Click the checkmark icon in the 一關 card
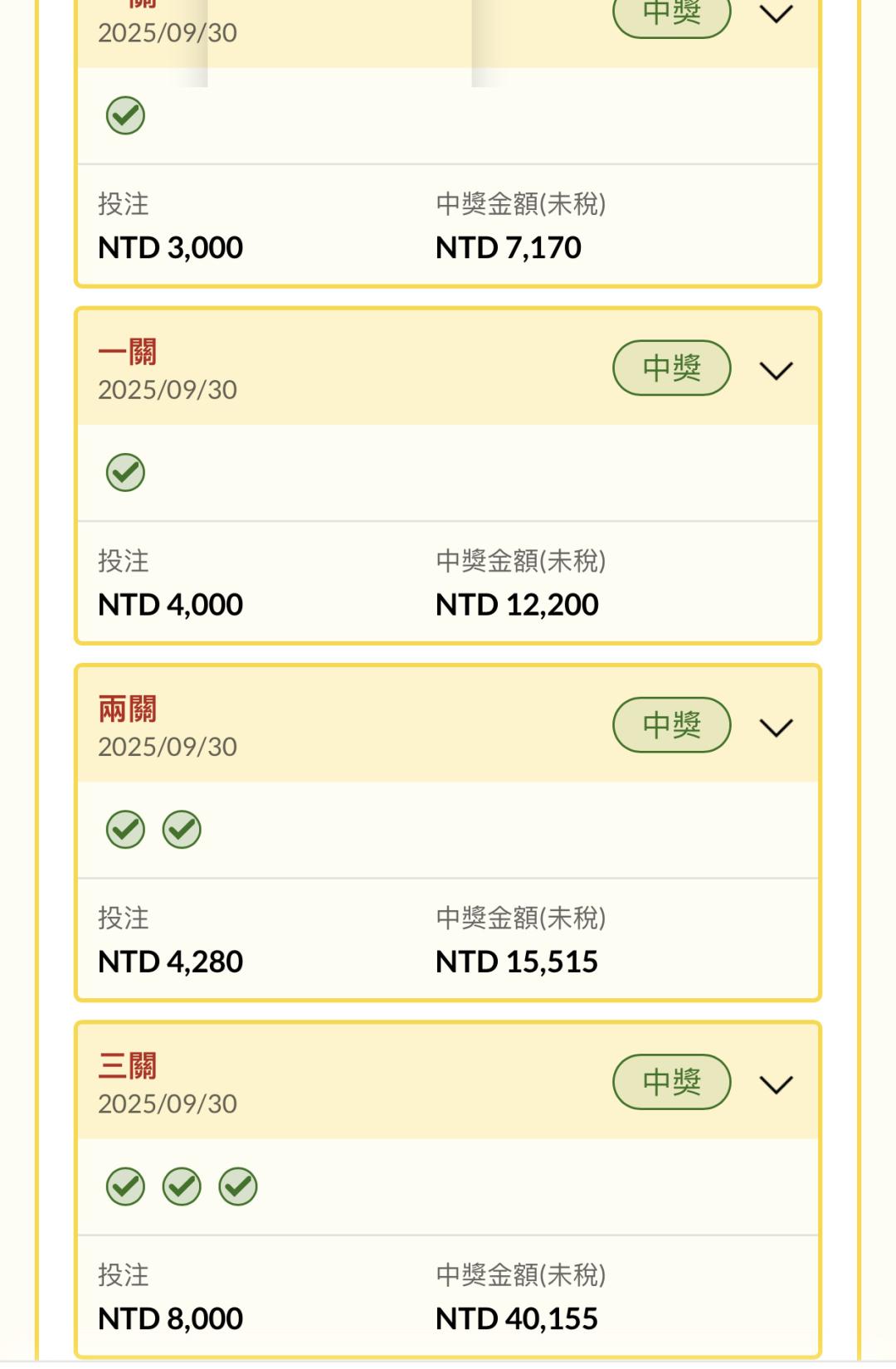 pos(125,473)
